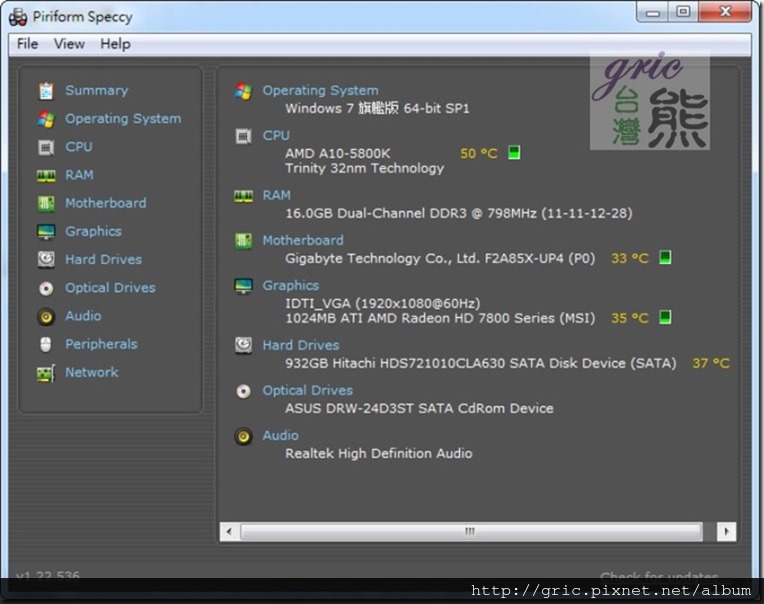The height and width of the screenshot is (604, 764).
Task: Click the Graphics monitor icon in sidebar
Action: 46,232
